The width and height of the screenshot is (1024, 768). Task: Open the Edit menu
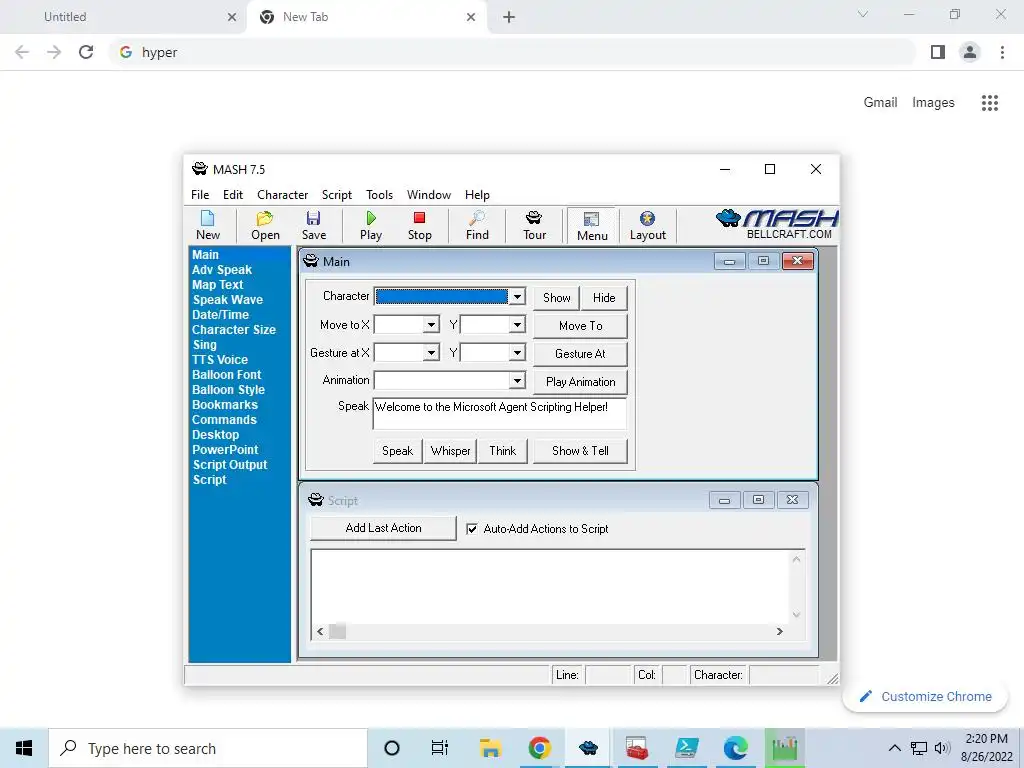point(232,195)
